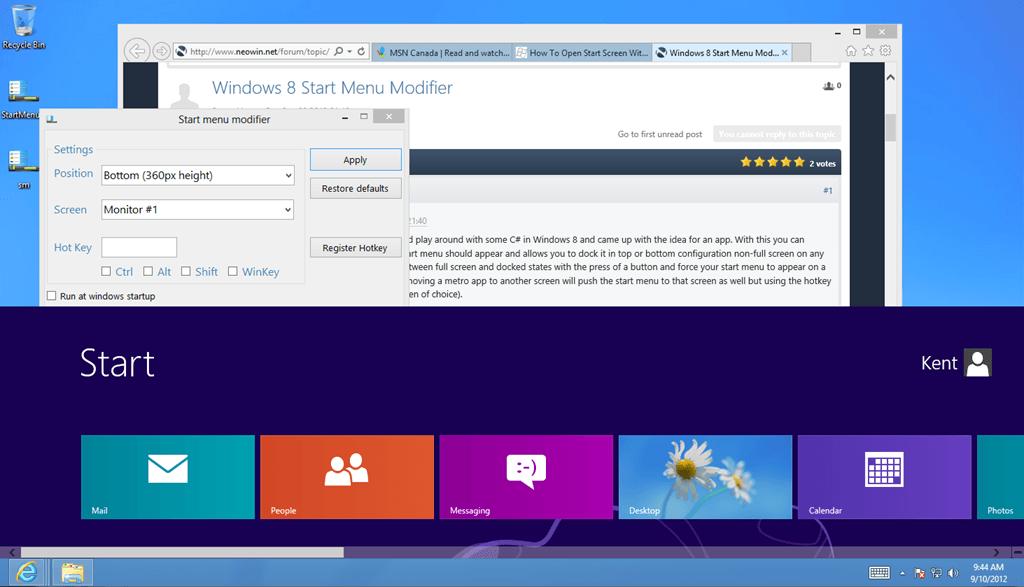1024x587 pixels.
Task: Switch to the MSN Canada tab
Action: (x=443, y=52)
